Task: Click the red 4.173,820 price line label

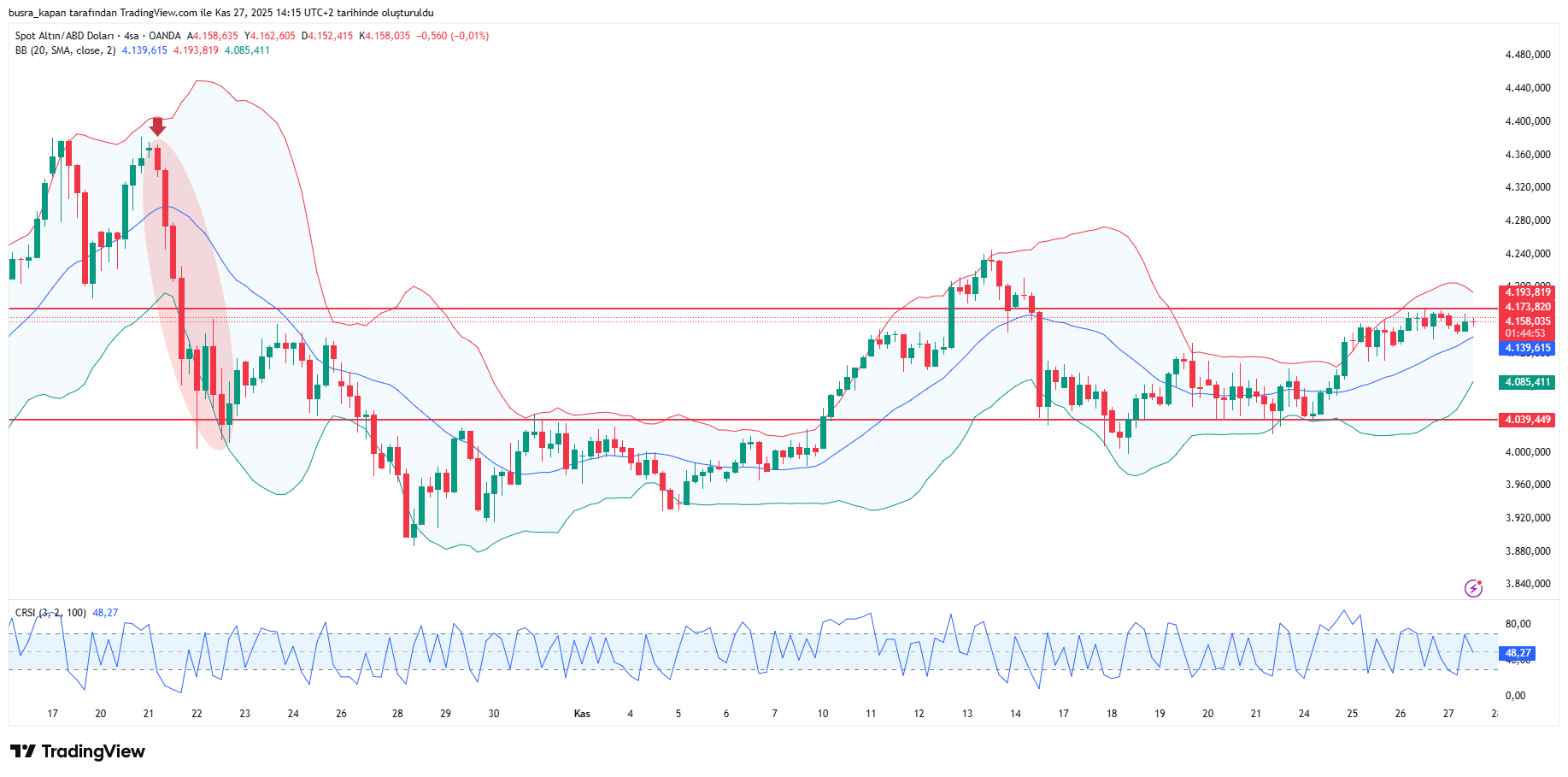Action: 1527,307
